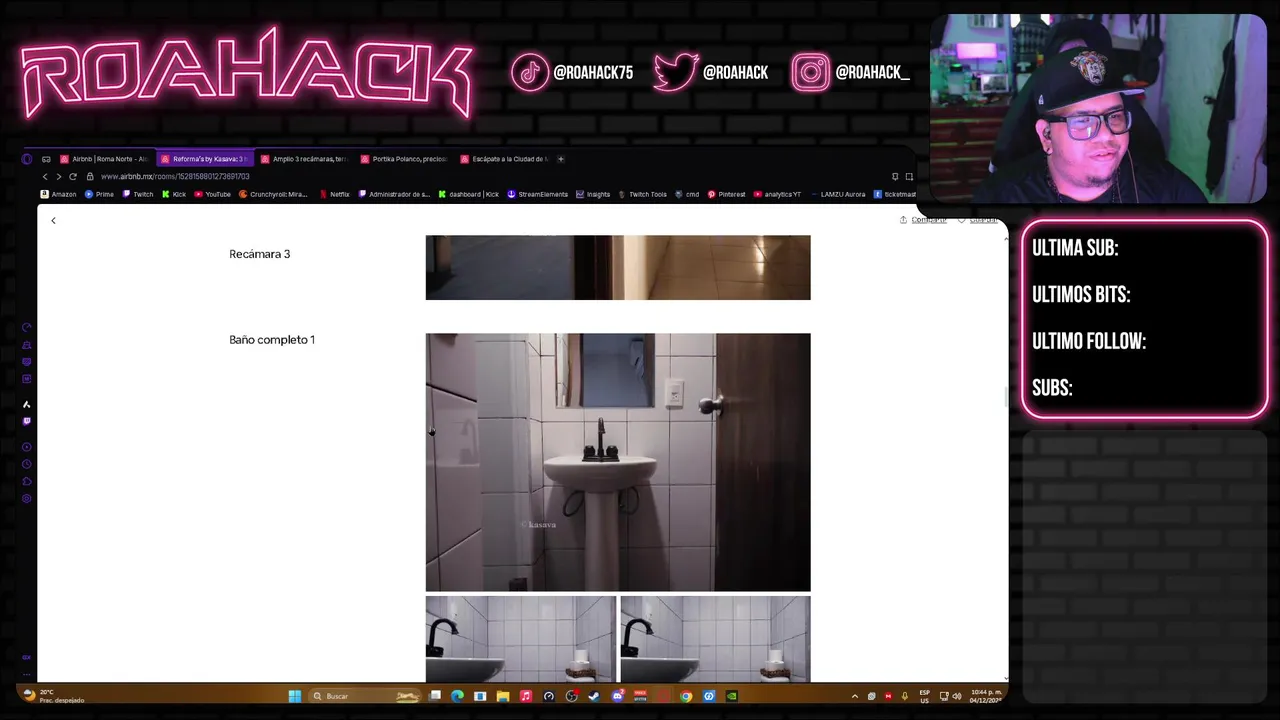Click the Recámara 3 label
This screenshot has height=720, width=1280.
click(259, 254)
